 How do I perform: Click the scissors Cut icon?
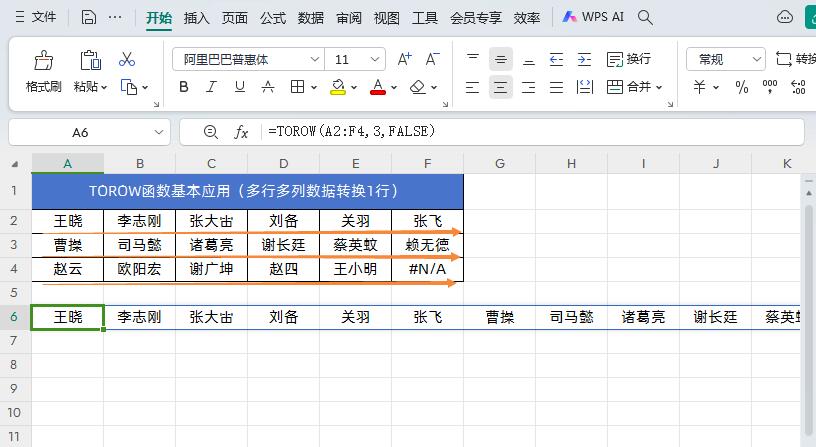pos(127,60)
